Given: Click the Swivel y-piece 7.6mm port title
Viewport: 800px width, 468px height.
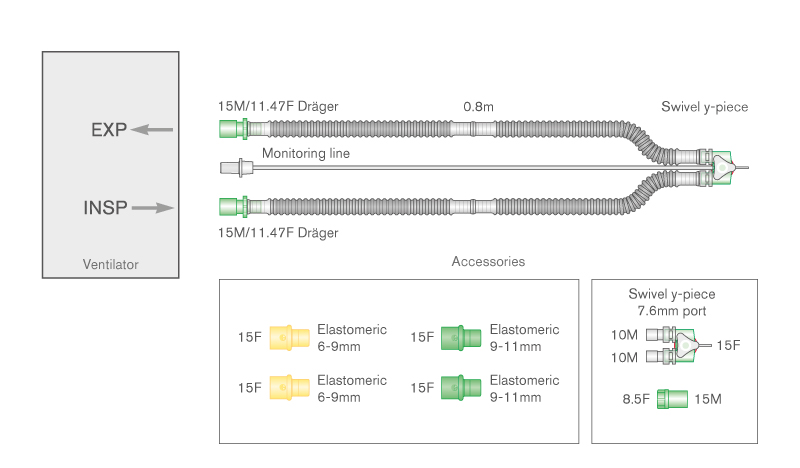Looking at the screenshot, I should tap(681, 302).
